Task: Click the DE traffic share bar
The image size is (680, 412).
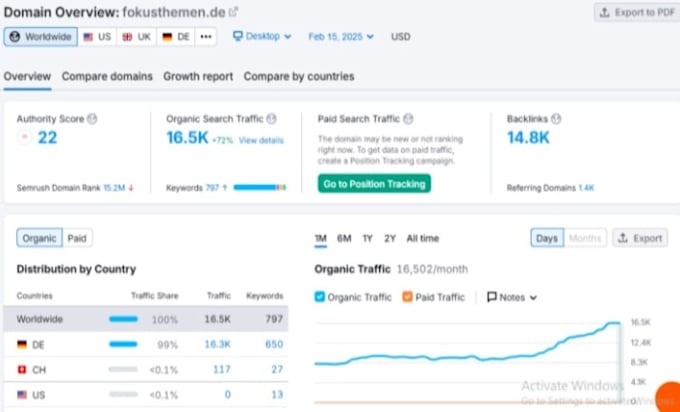Action: 123,344
